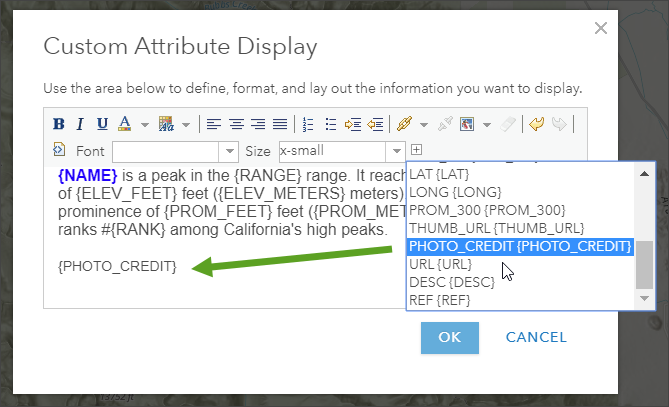Click the create link icon

pyautogui.click(x=404, y=124)
